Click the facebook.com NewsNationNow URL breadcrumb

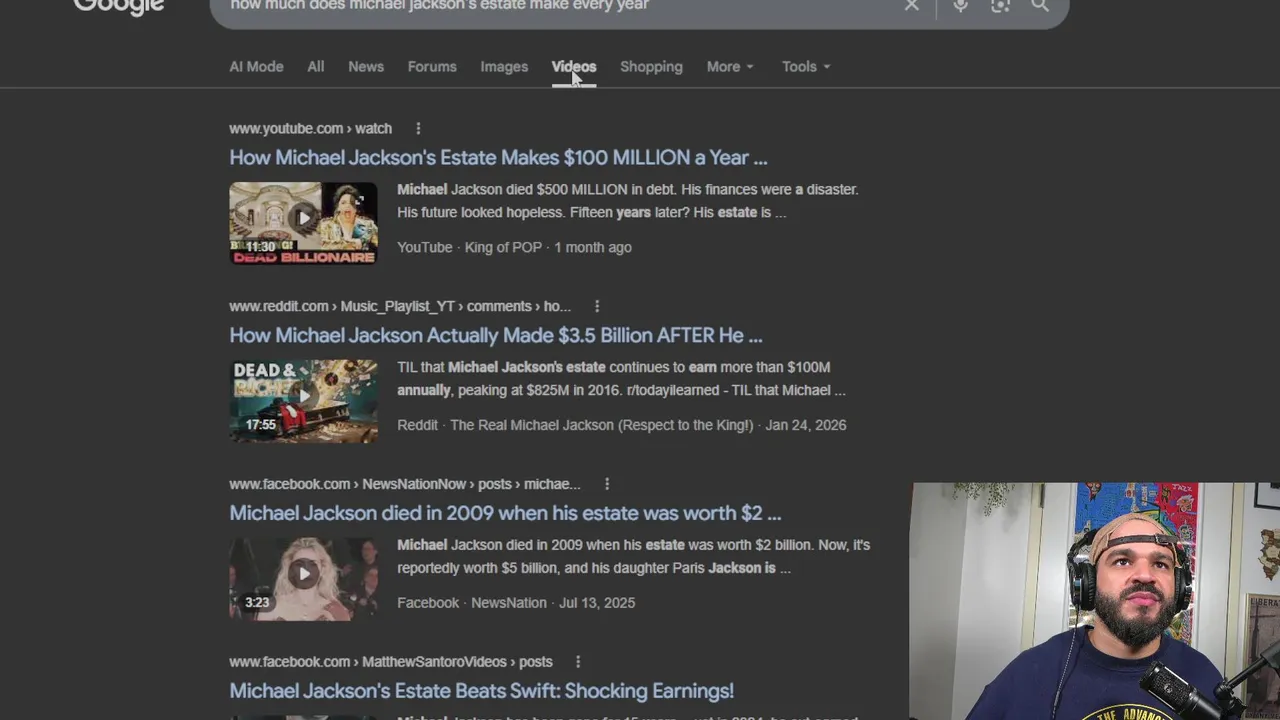pos(404,484)
